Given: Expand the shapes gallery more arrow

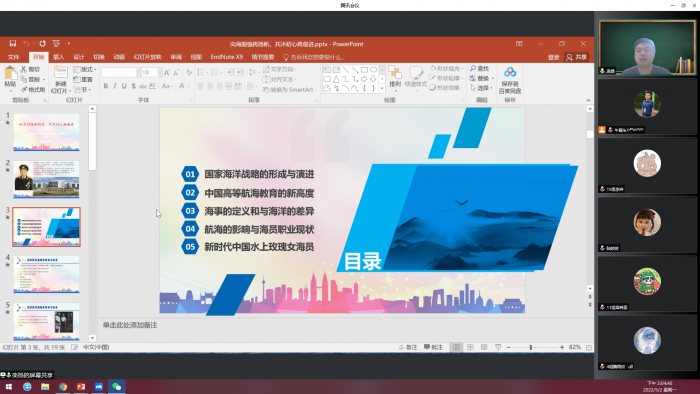Looking at the screenshot, I should tap(382, 88).
